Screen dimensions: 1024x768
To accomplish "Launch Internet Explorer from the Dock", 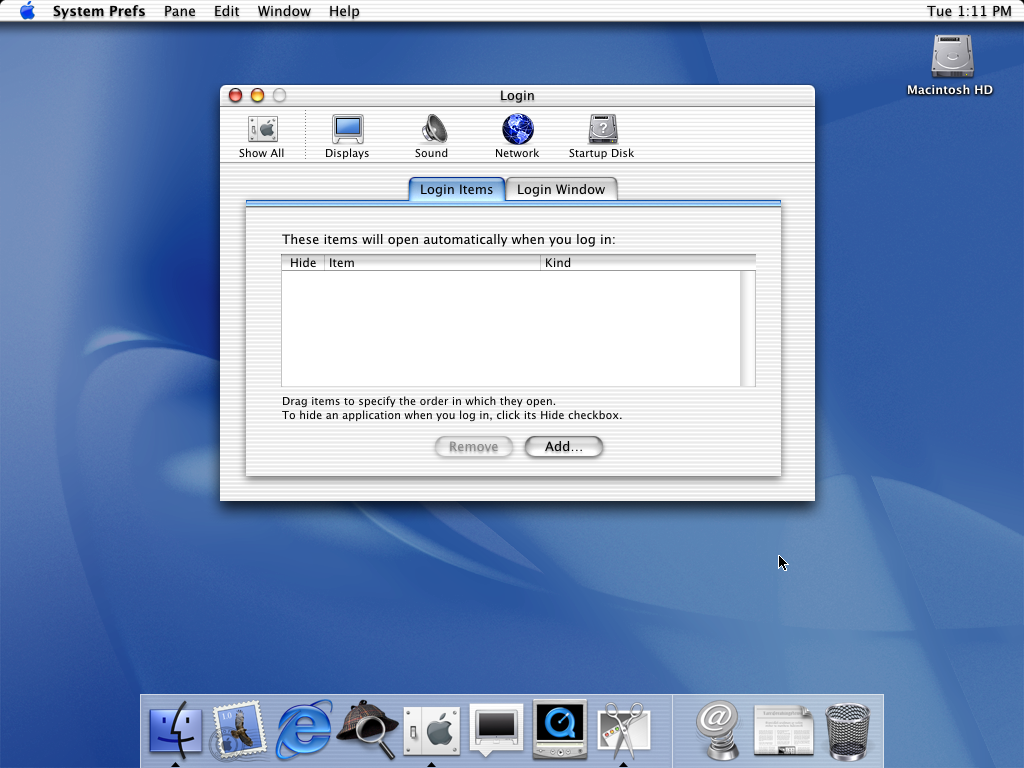I will coord(304,729).
